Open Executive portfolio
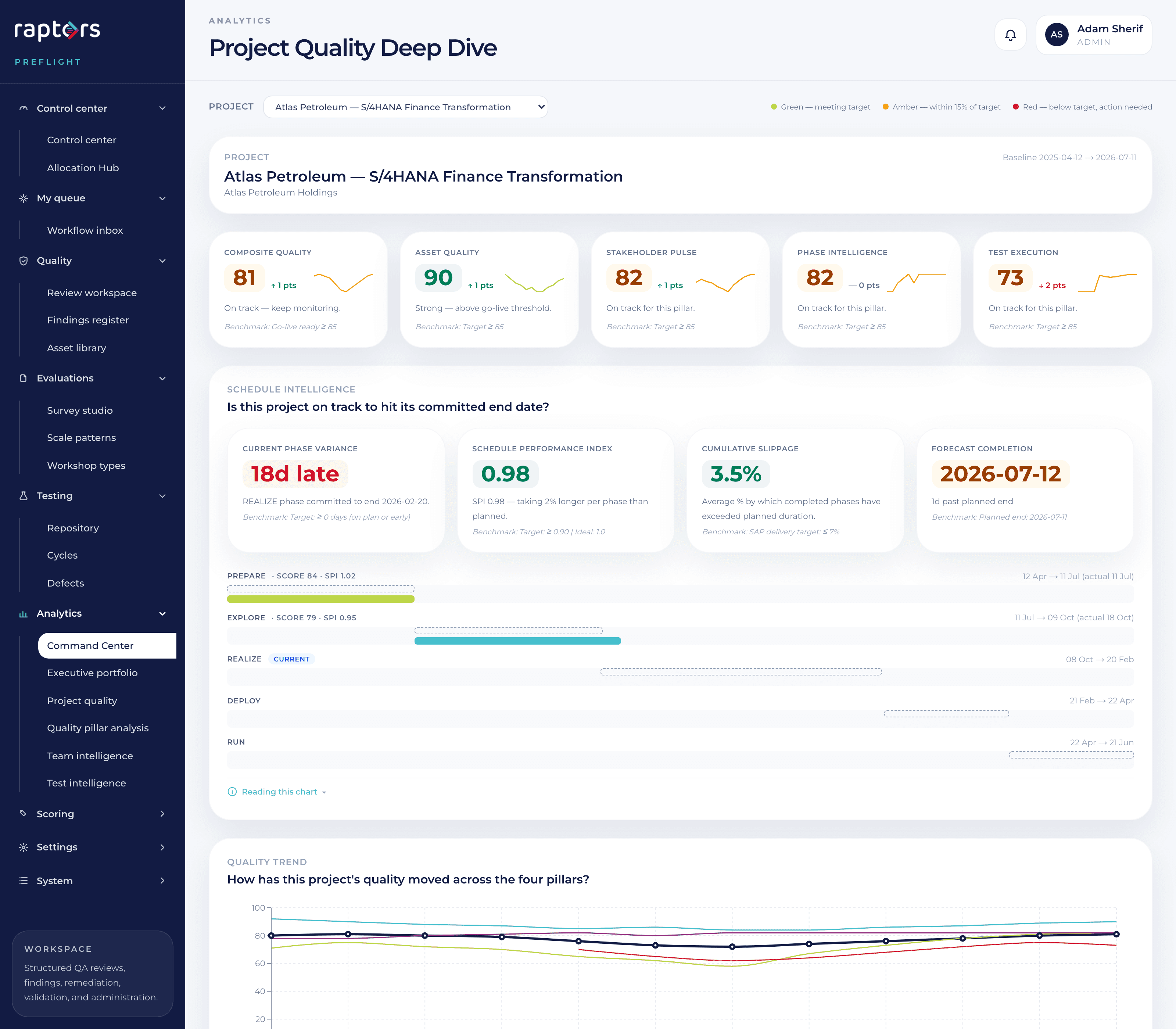1176x1029 pixels. (x=107, y=673)
